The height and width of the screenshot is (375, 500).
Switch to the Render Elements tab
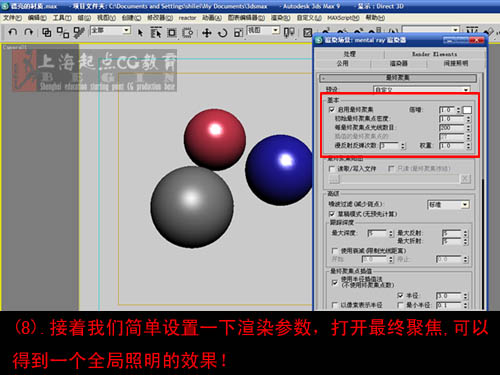(434, 54)
